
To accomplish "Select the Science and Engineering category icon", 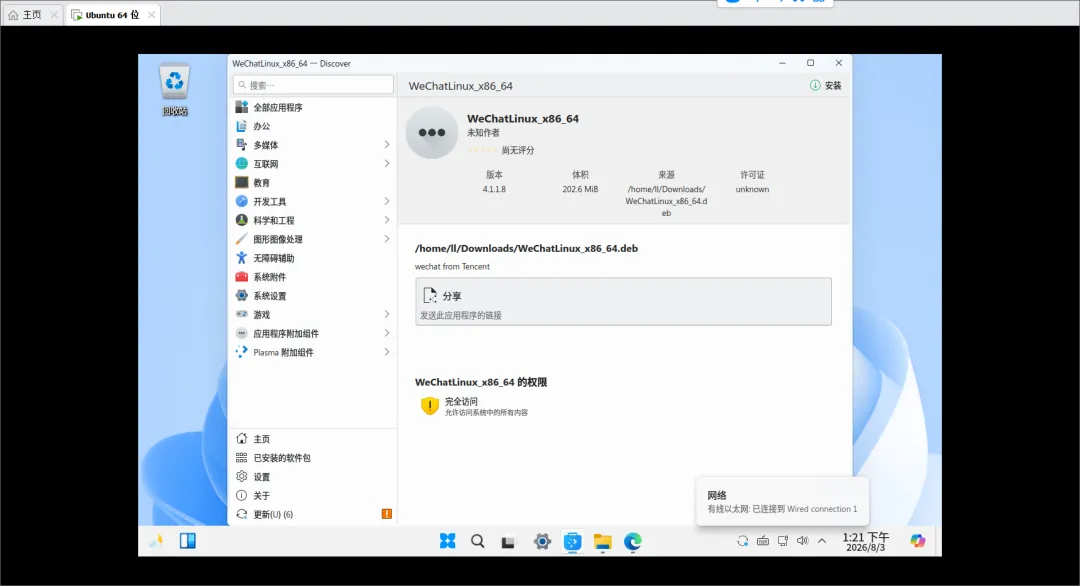I will coord(242,220).
